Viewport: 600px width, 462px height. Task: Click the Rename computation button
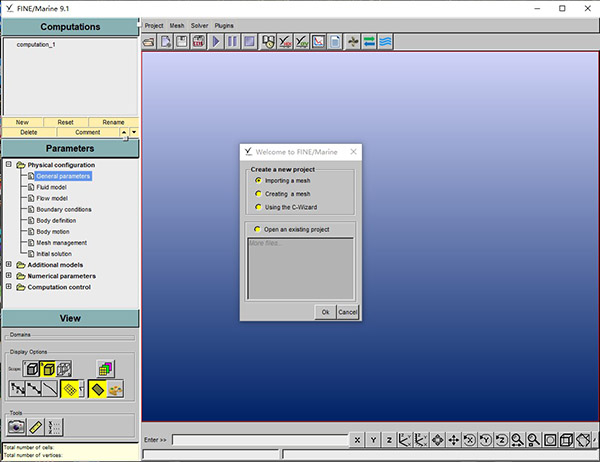[113, 122]
